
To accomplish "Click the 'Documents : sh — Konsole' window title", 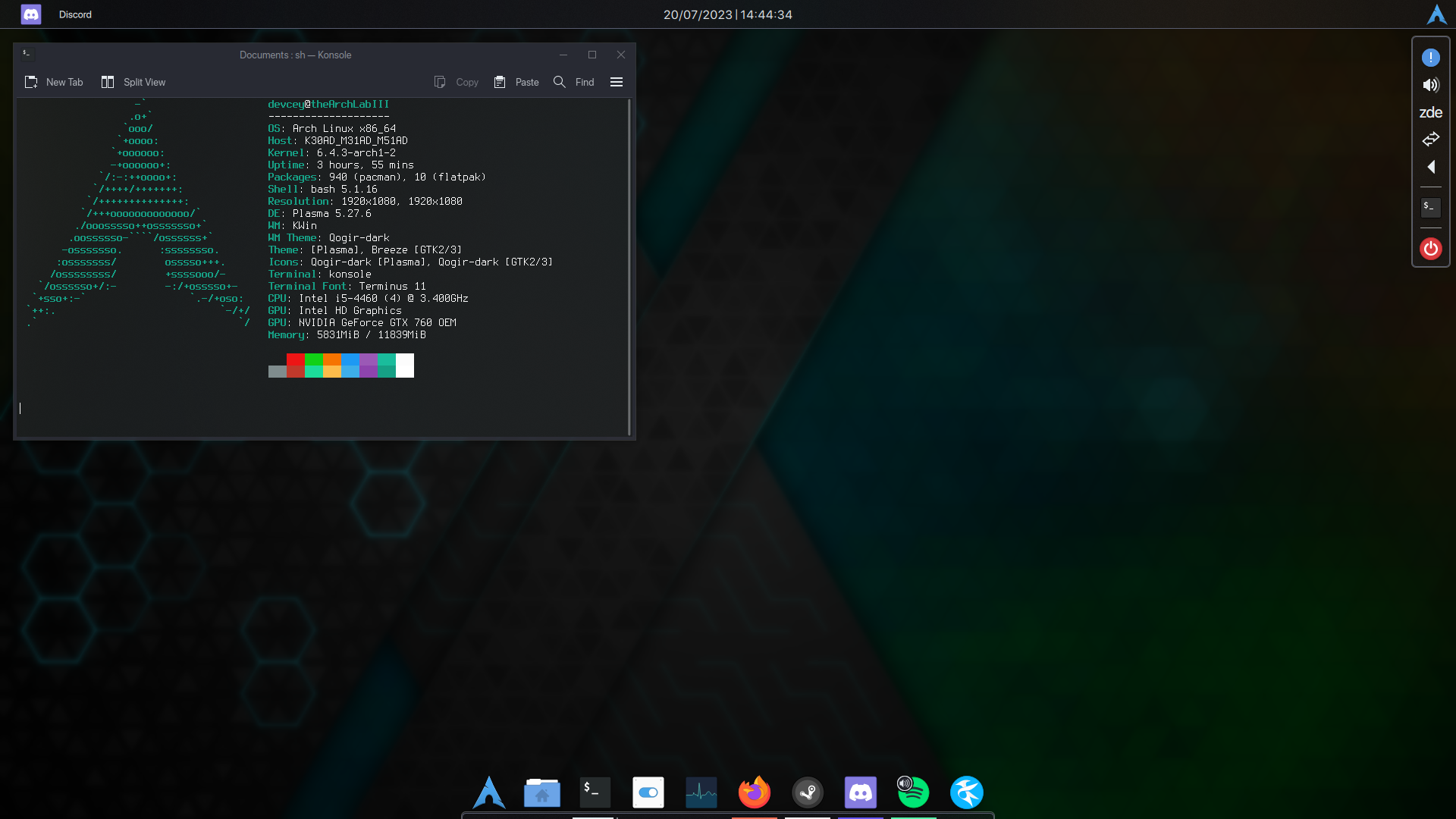I will coord(295,55).
